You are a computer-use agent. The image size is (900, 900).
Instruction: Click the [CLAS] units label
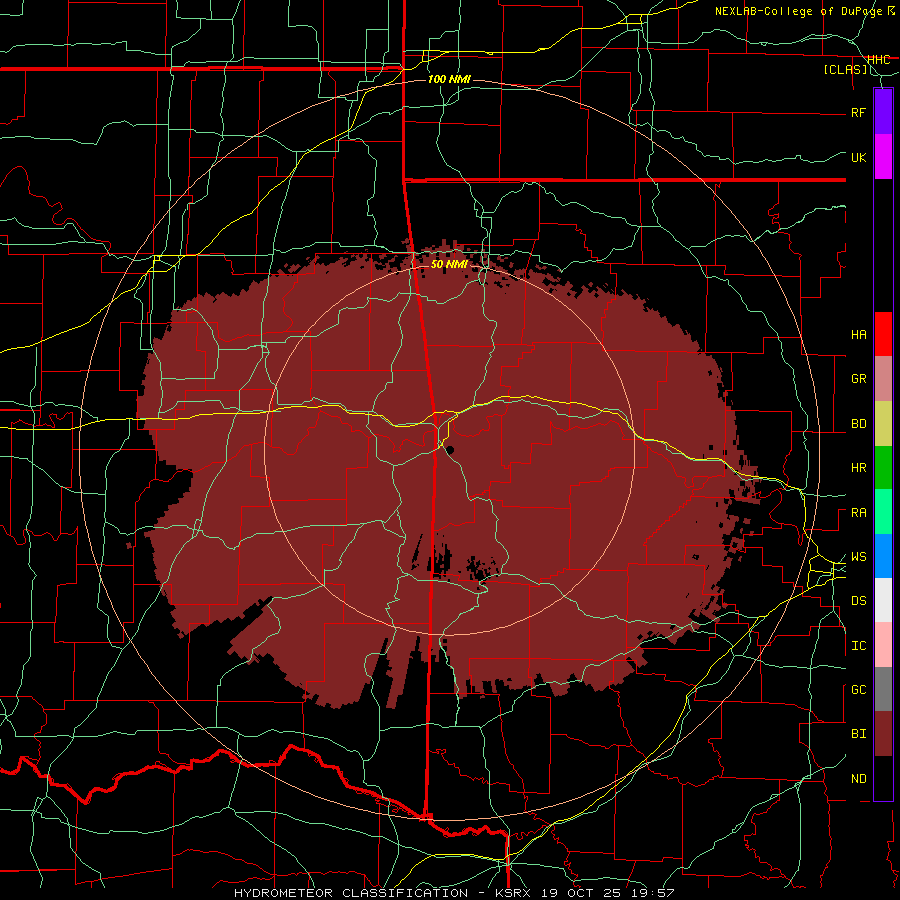click(845, 70)
